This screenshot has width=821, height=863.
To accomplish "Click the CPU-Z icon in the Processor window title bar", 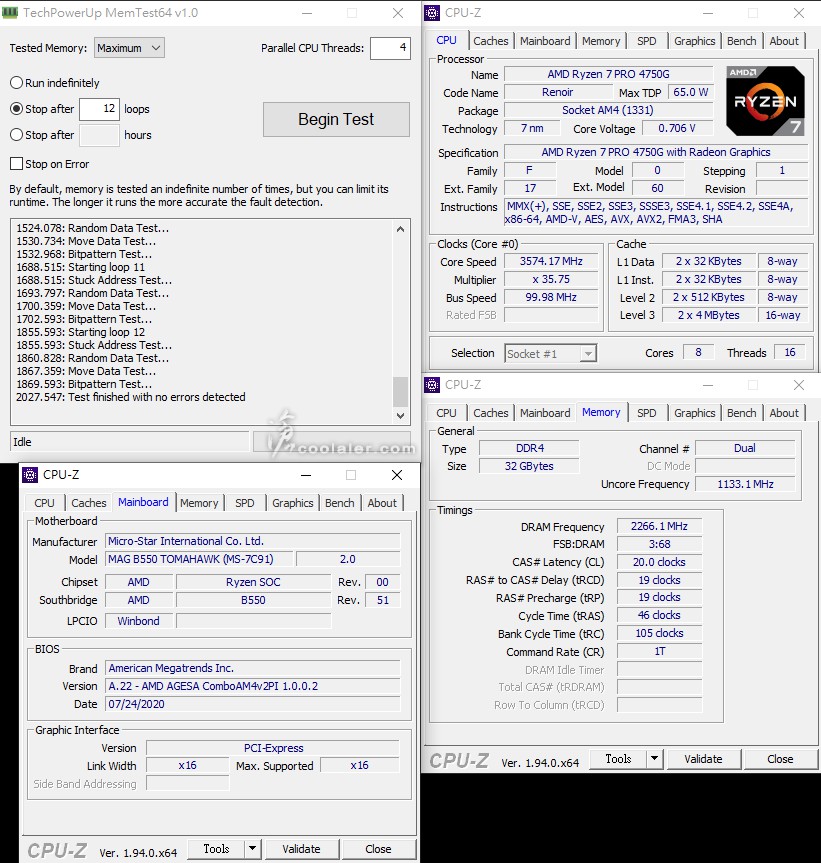I will click(432, 13).
